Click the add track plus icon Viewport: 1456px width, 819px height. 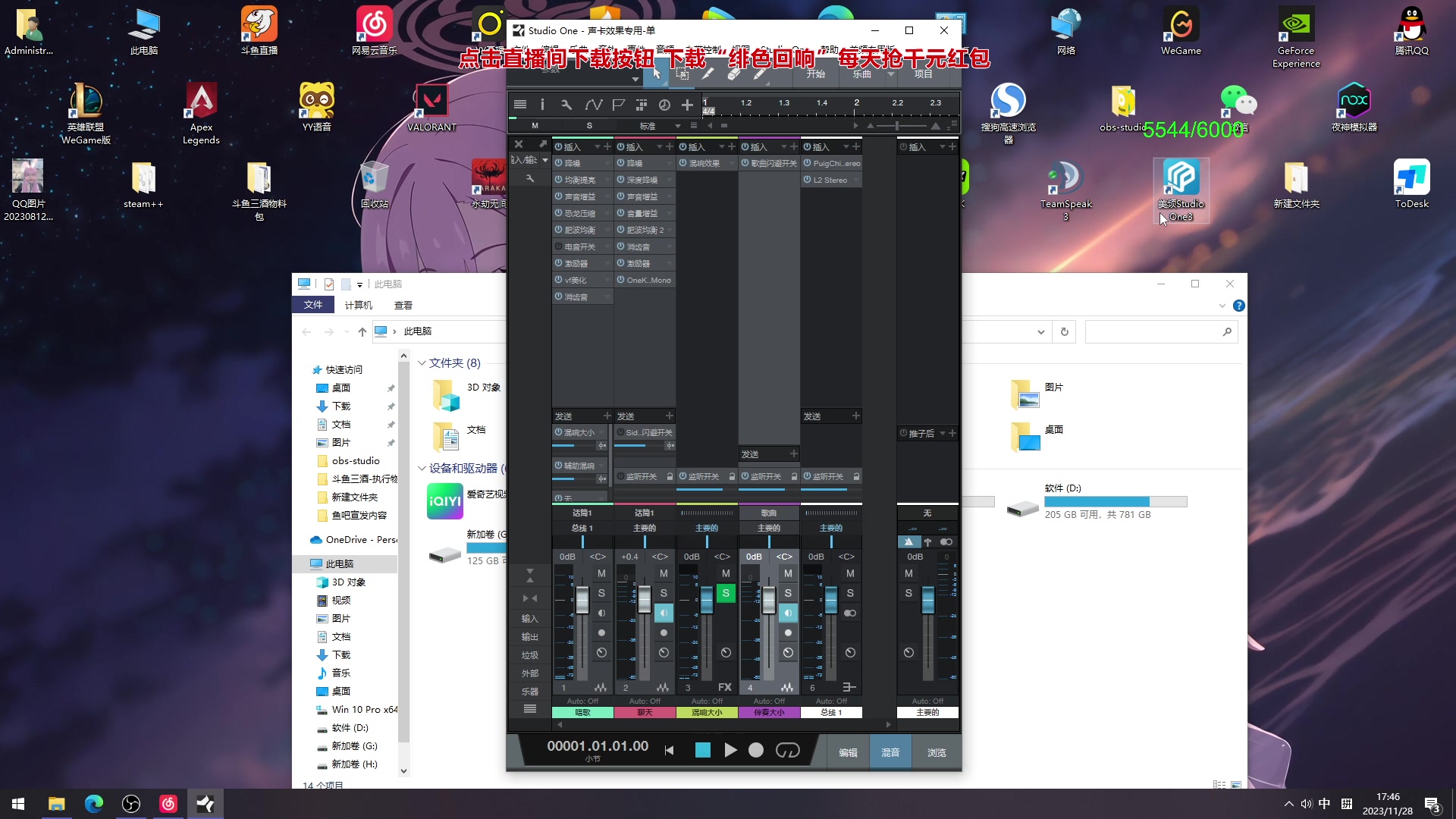687,105
